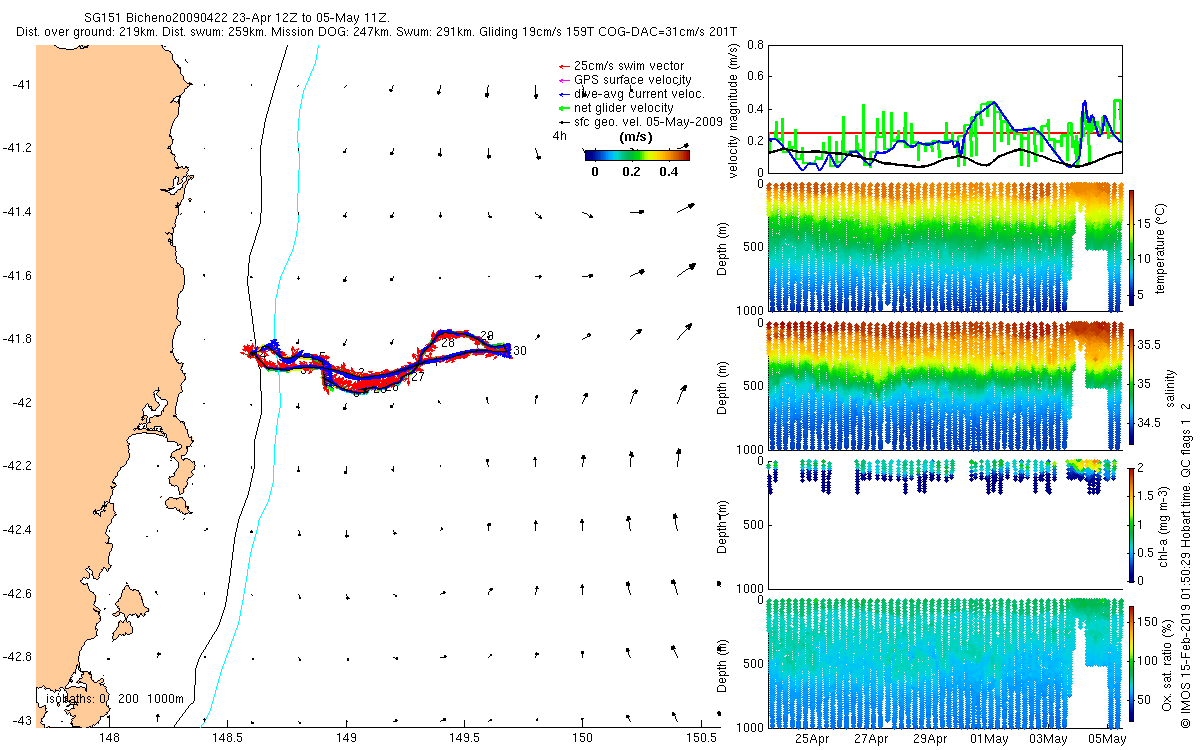Click the '0.8' tick on the velocity magnitude axis
Screen dimensions: 1200x750
pyautogui.click(x=755, y=45)
